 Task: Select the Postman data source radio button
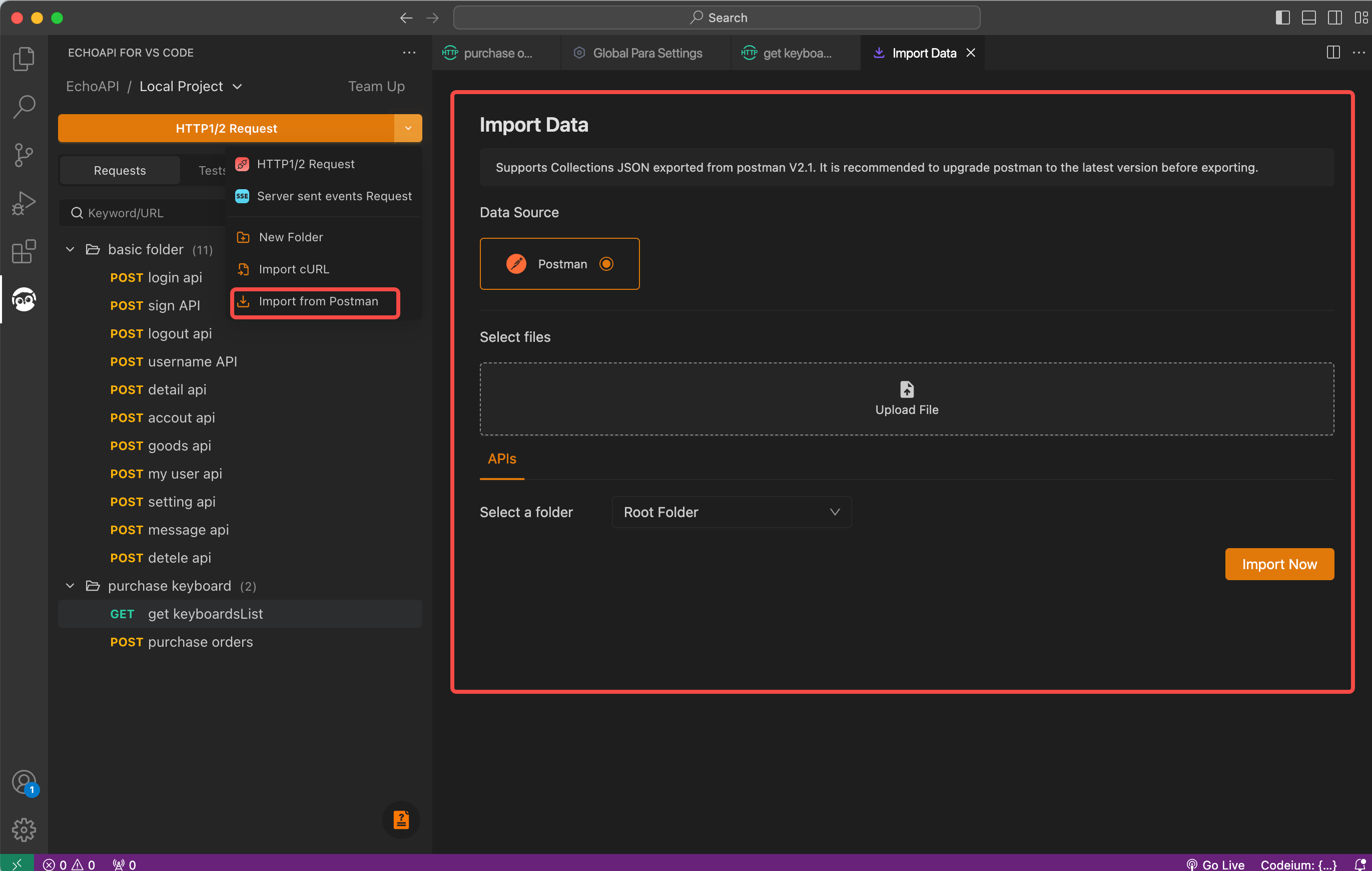pyautogui.click(x=606, y=264)
